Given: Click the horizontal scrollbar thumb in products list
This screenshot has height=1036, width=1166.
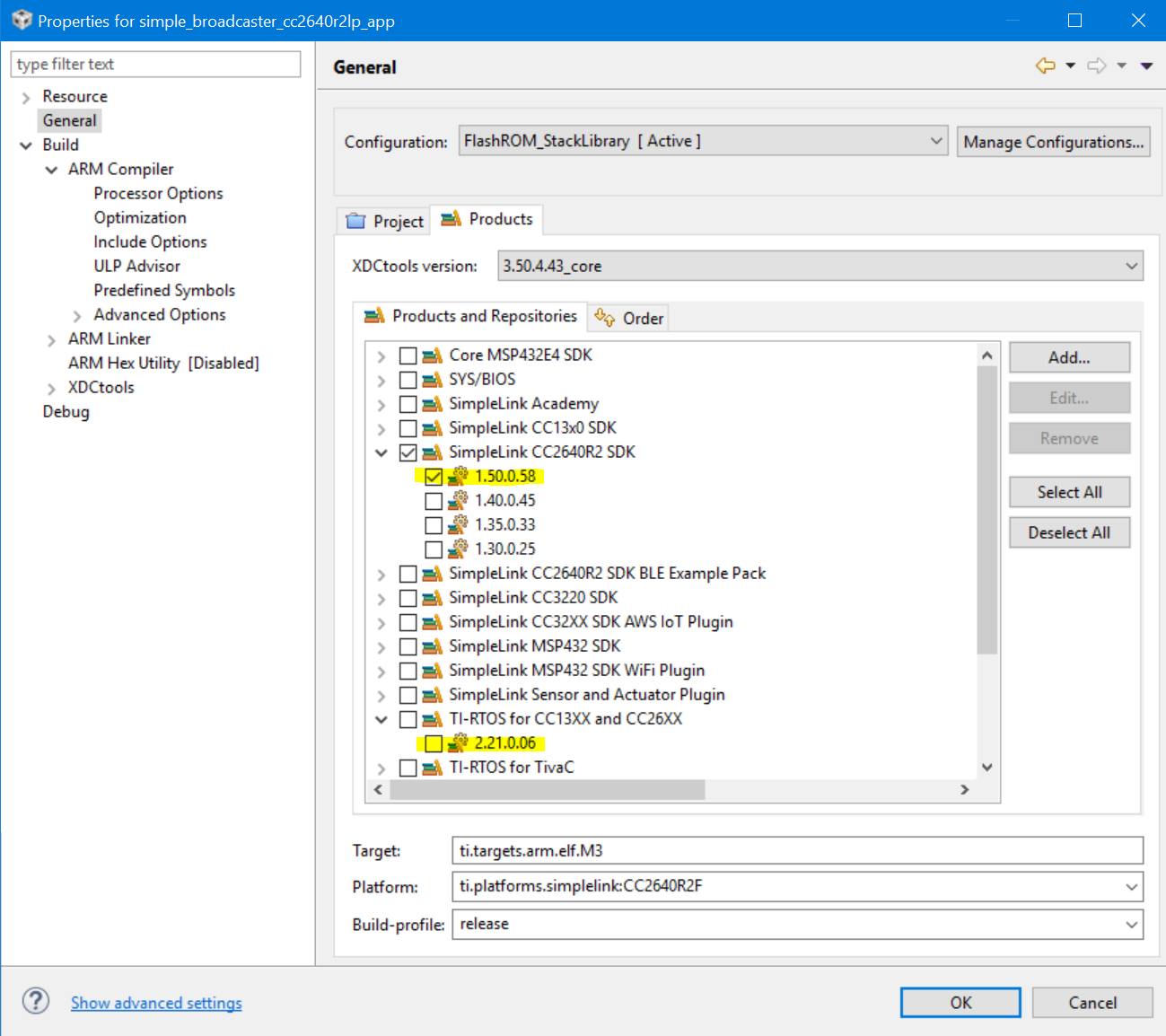Looking at the screenshot, I should pos(548,789).
